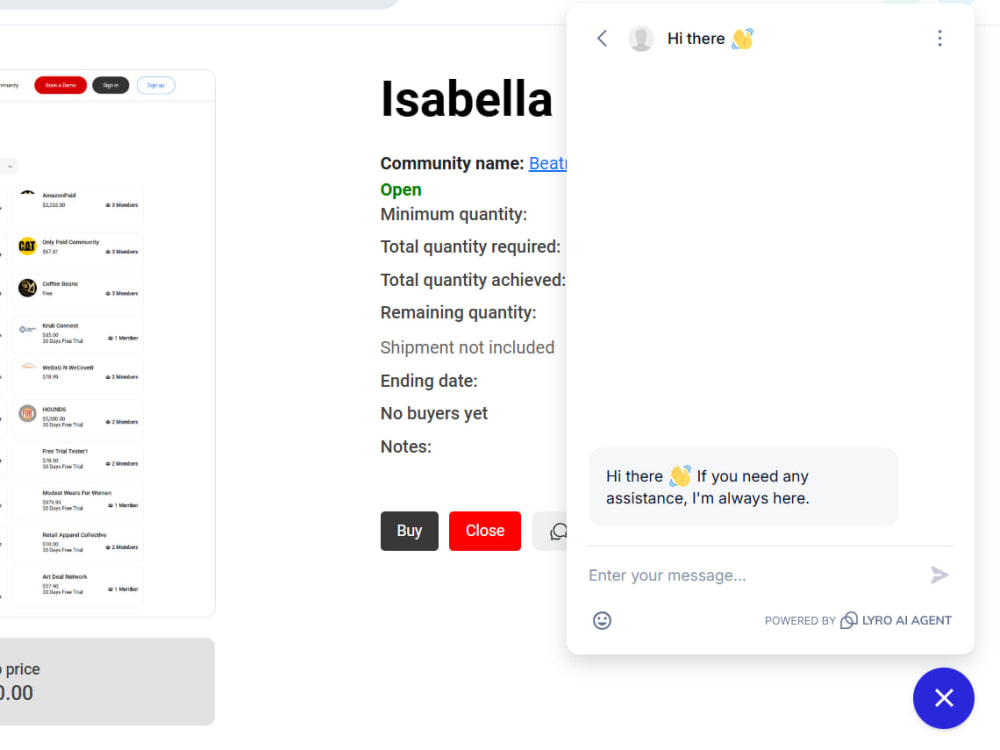
Task: Click the Buy button
Action: pyautogui.click(x=409, y=531)
